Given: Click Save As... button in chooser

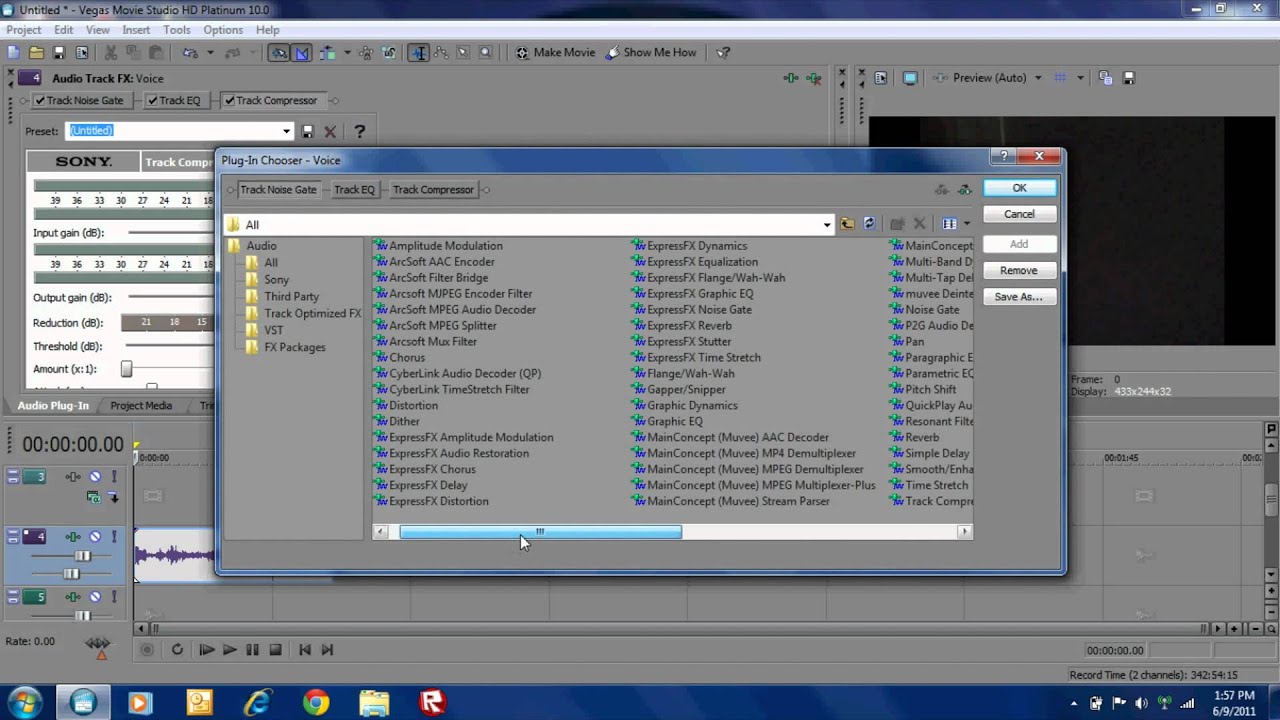Looking at the screenshot, I should click(x=1019, y=297).
